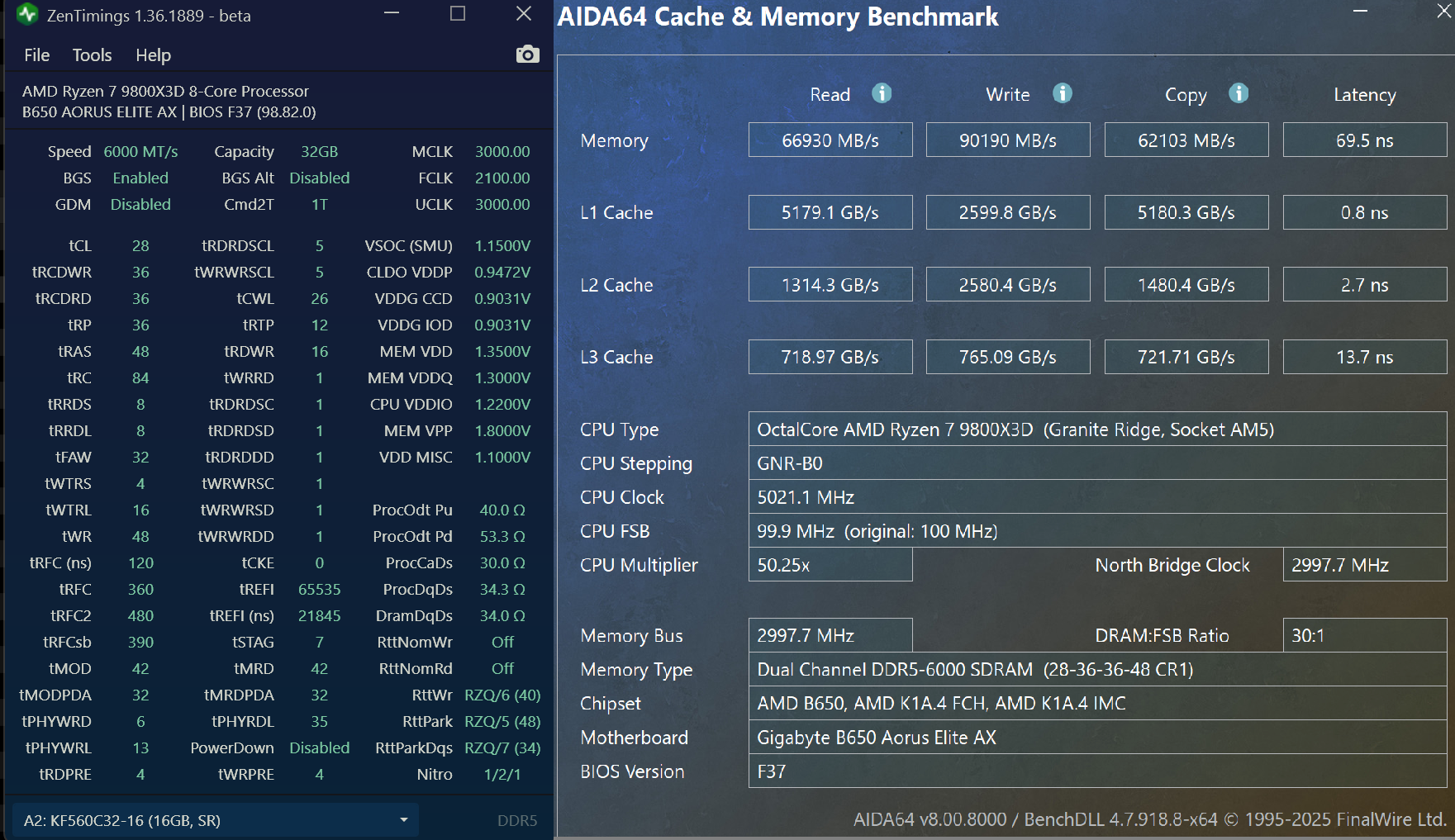Click the Chipset field AMD B650

click(x=1098, y=703)
